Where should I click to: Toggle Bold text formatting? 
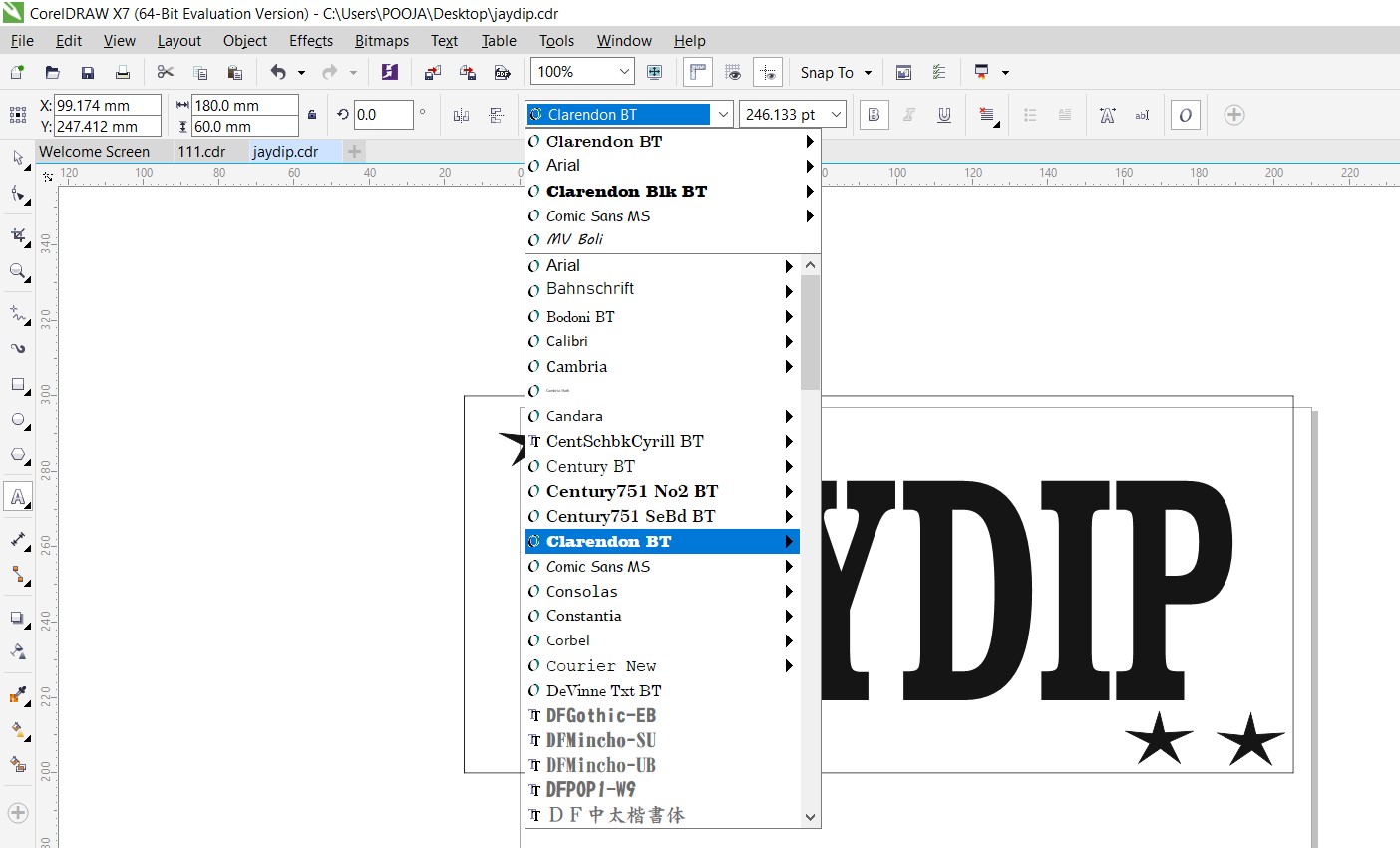[874, 115]
